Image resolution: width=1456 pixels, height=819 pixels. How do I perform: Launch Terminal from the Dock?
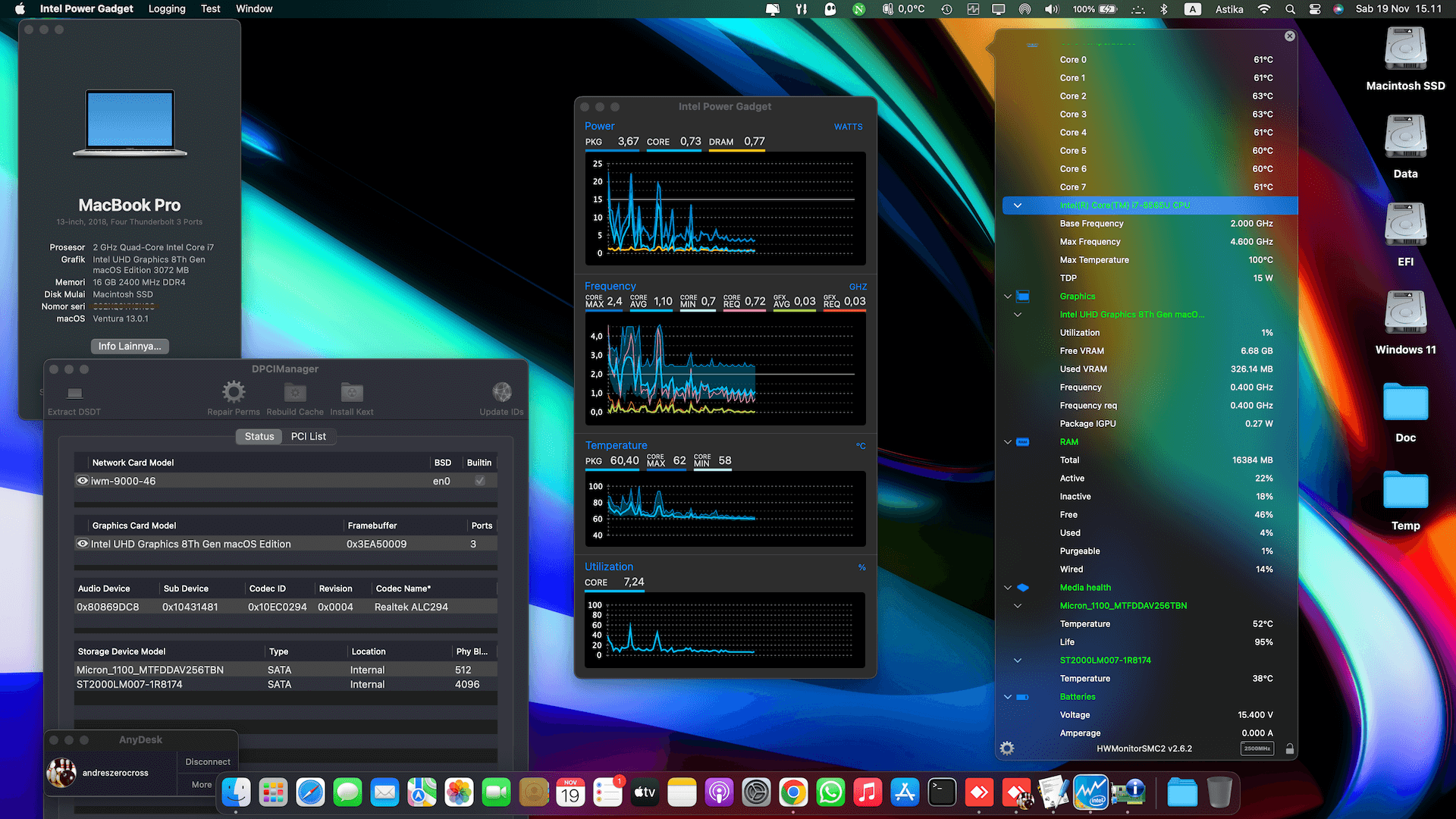click(x=942, y=793)
